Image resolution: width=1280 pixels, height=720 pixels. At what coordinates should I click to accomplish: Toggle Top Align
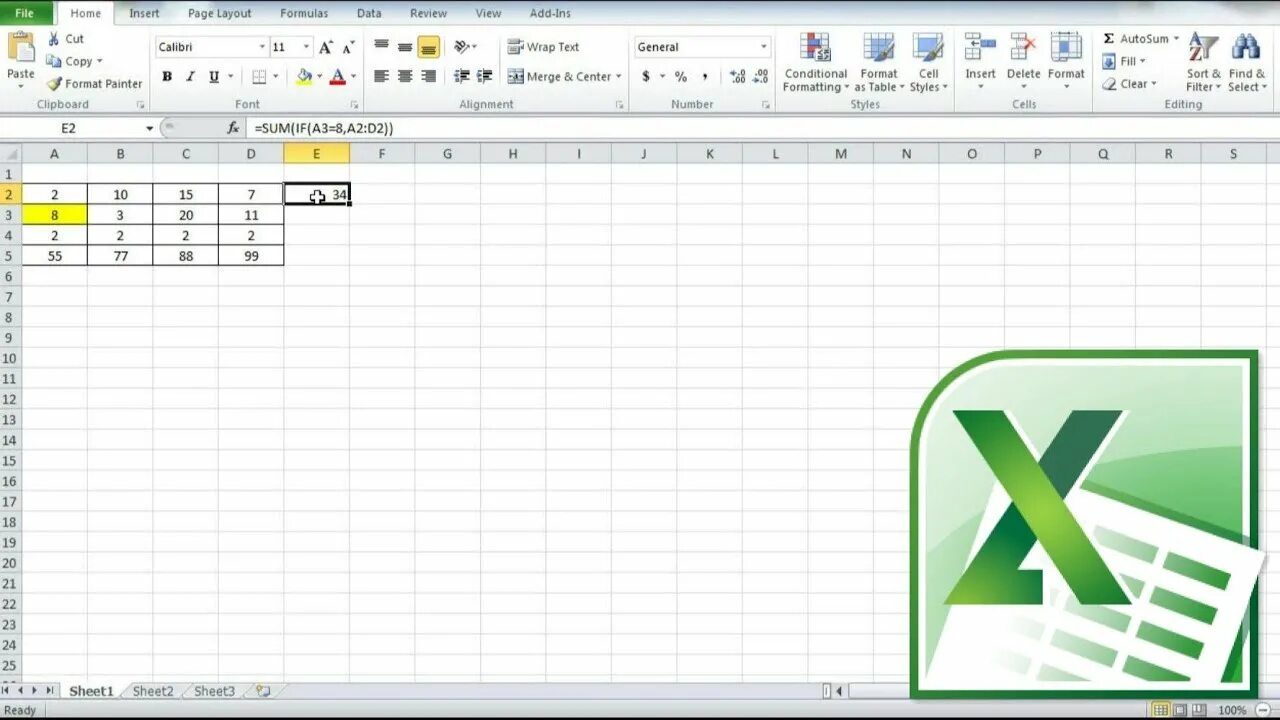pos(381,47)
